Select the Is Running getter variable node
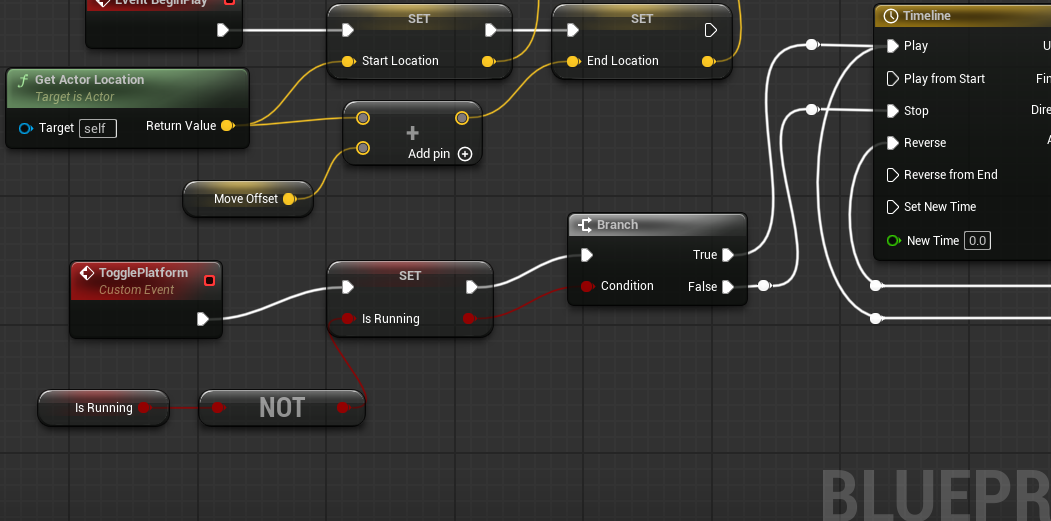The image size is (1051, 521). click(x=103, y=408)
